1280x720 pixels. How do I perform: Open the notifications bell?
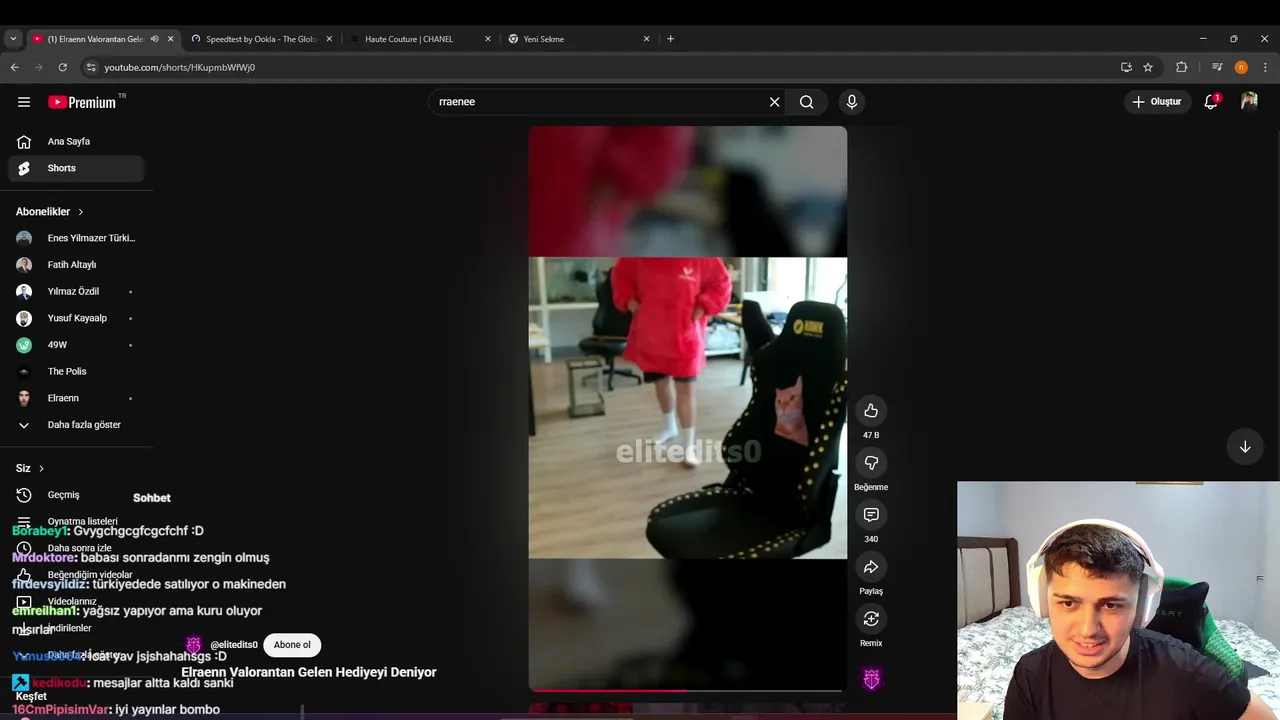(1211, 101)
